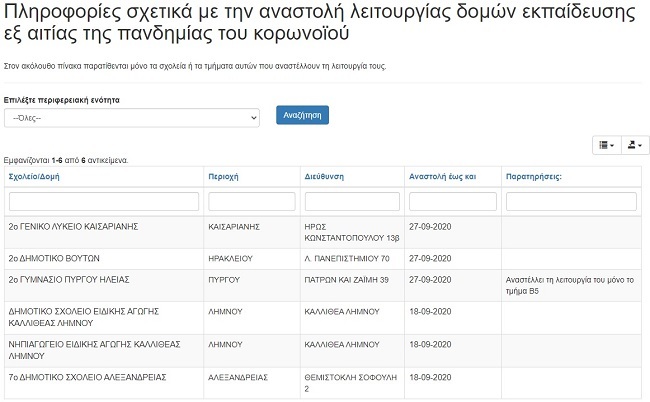Image resolution: width=650 pixels, height=402 pixels.
Task: Select the 2ο ΓΥΜΝΑΣΙΟ ΠΥΡΓΟΥ ΗΛΕΙΑΣ row
Action: pos(70,279)
